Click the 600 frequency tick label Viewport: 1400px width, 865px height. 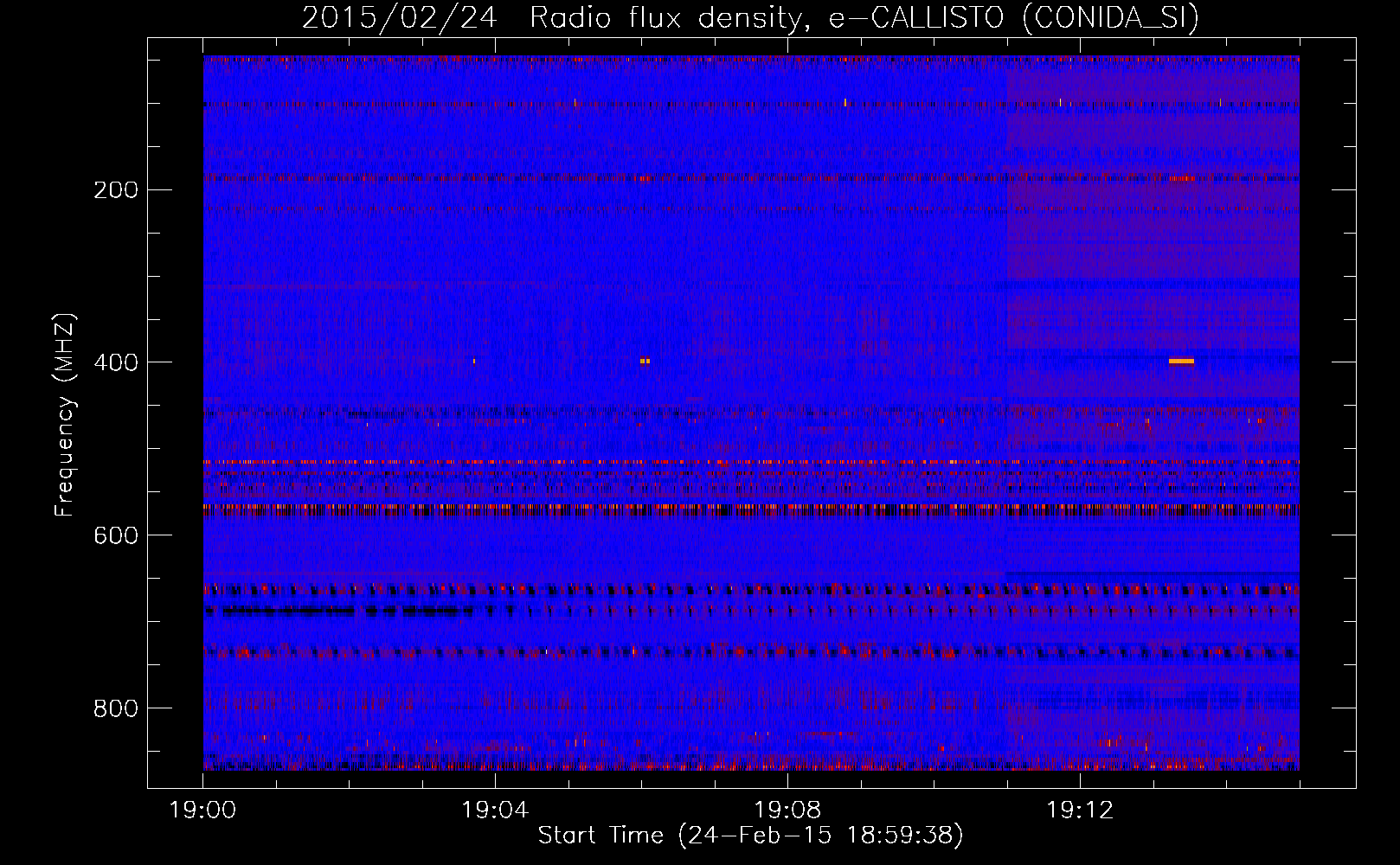click(116, 535)
